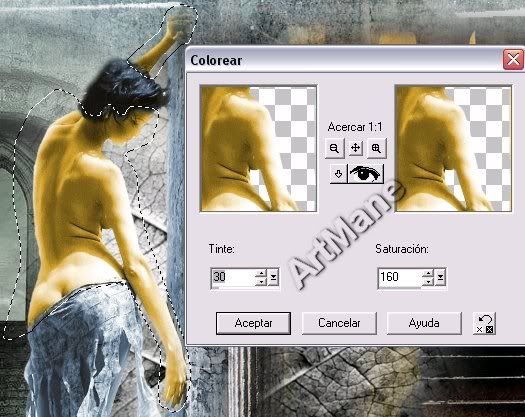Click the zoom out magnifier icon

334,148
